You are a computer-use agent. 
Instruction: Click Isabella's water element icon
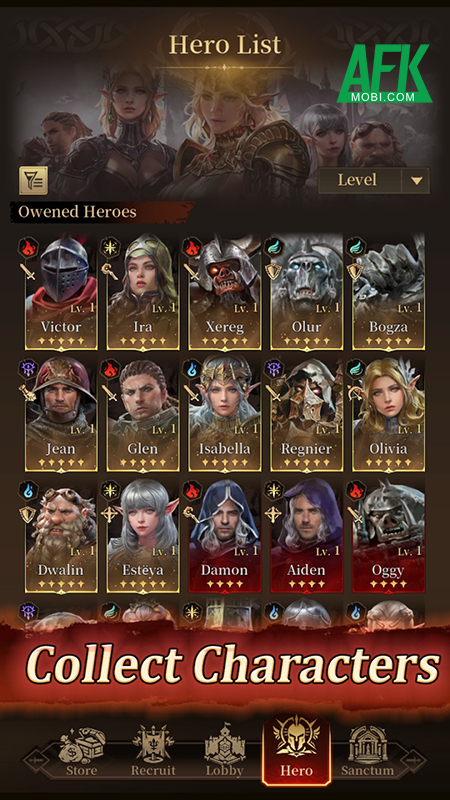192,368
